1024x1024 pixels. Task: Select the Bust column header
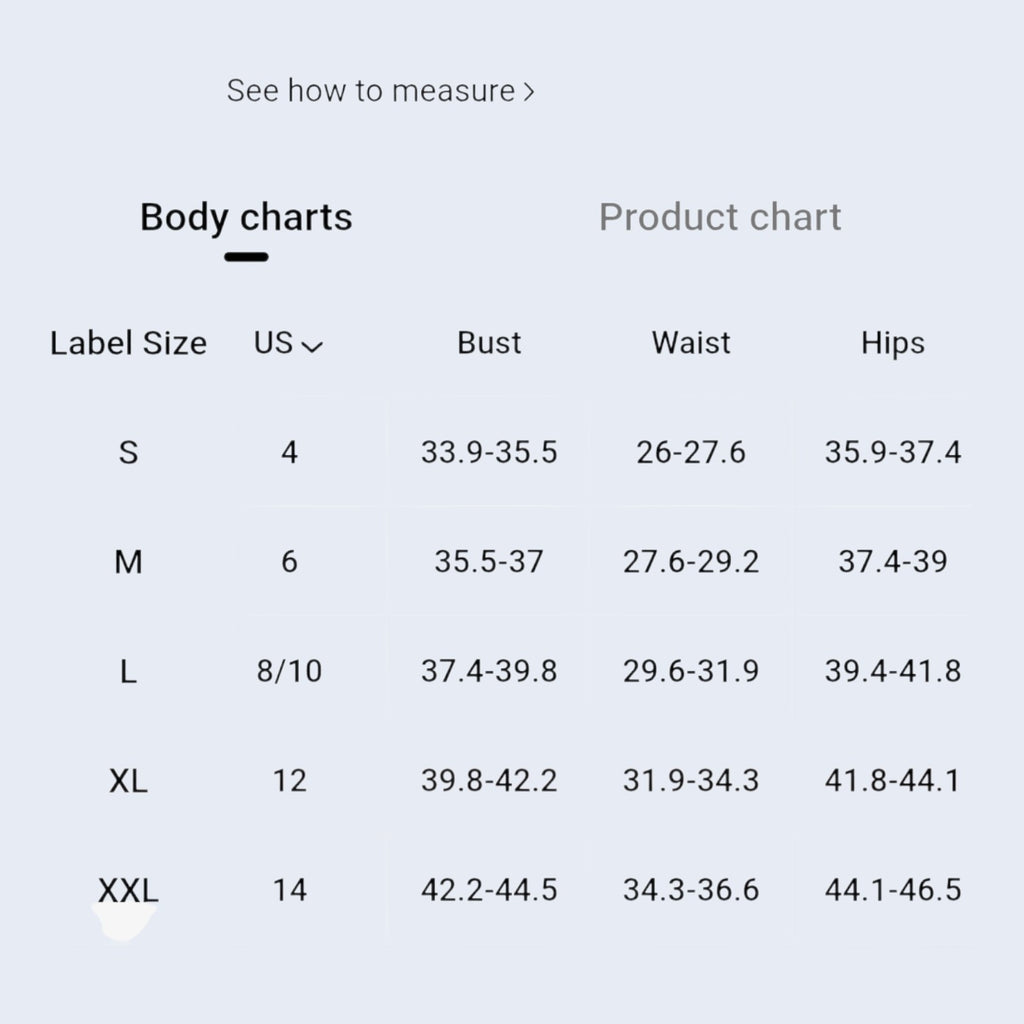pyautogui.click(x=489, y=343)
